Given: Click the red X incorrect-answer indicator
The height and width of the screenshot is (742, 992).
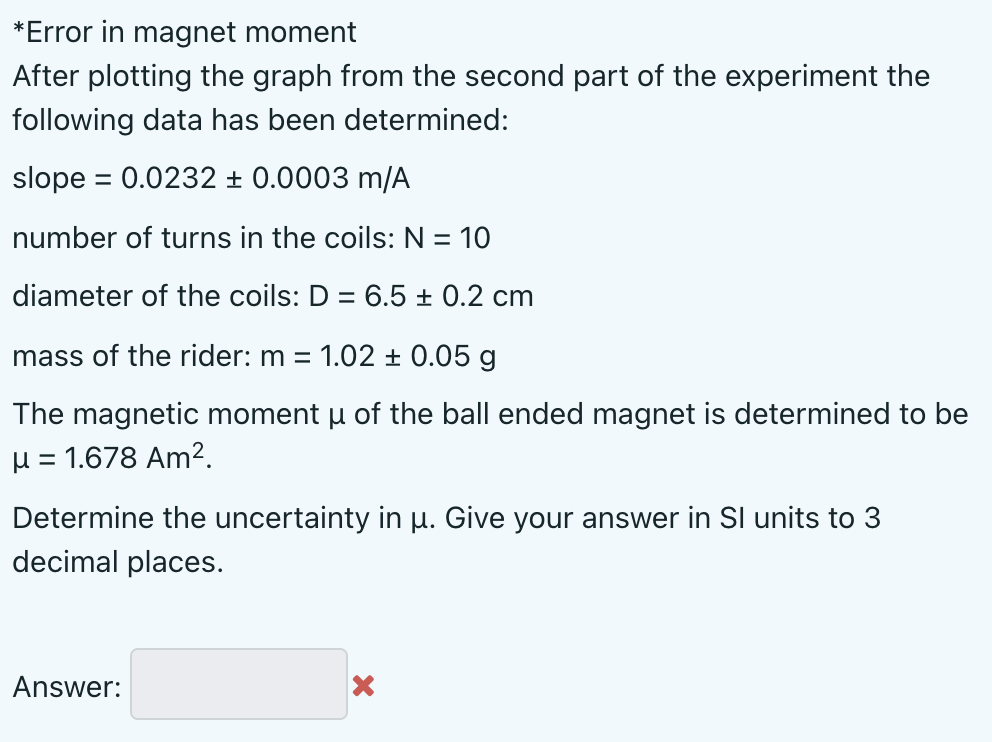Looking at the screenshot, I should click(362, 686).
